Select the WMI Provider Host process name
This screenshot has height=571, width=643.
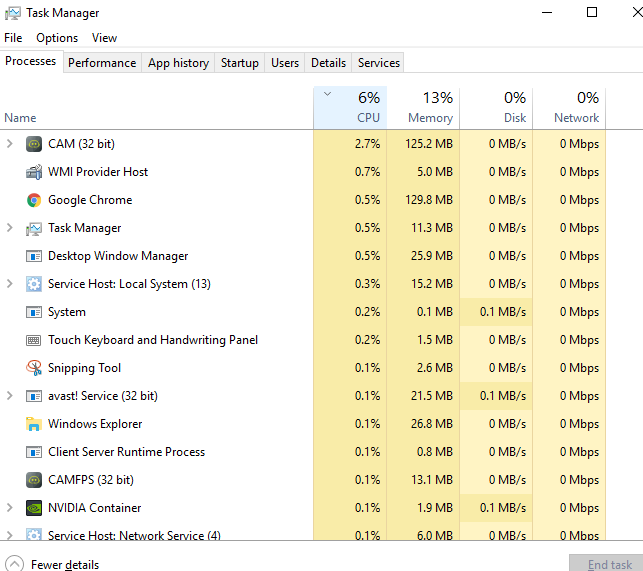pyautogui.click(x=98, y=172)
